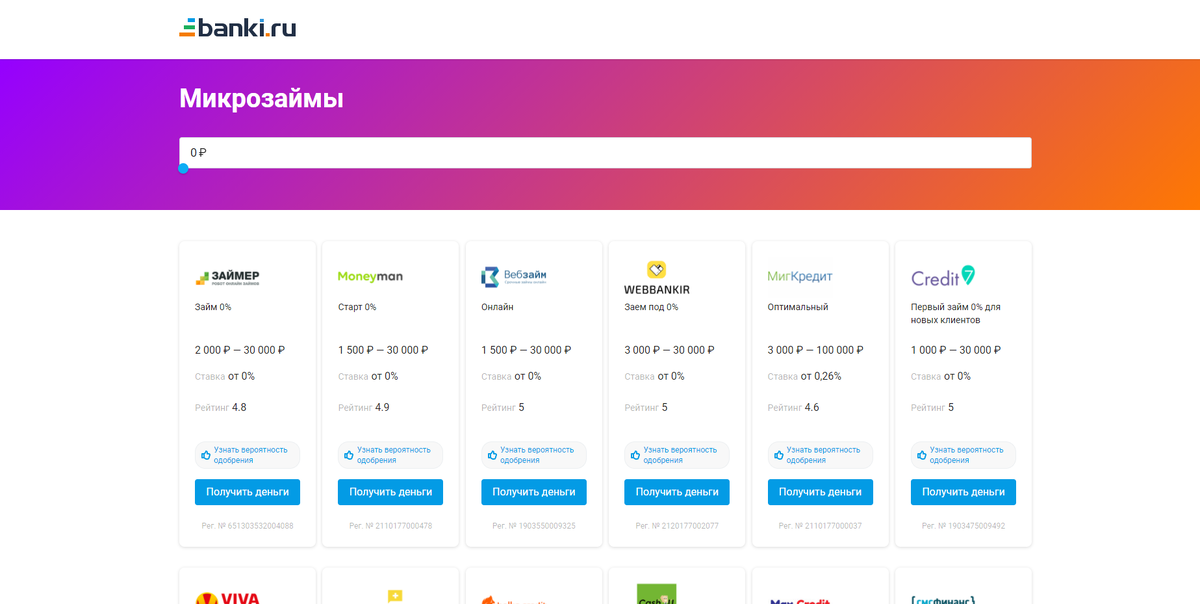Click the Займер rating value 4.8

pyautogui.click(x=239, y=407)
